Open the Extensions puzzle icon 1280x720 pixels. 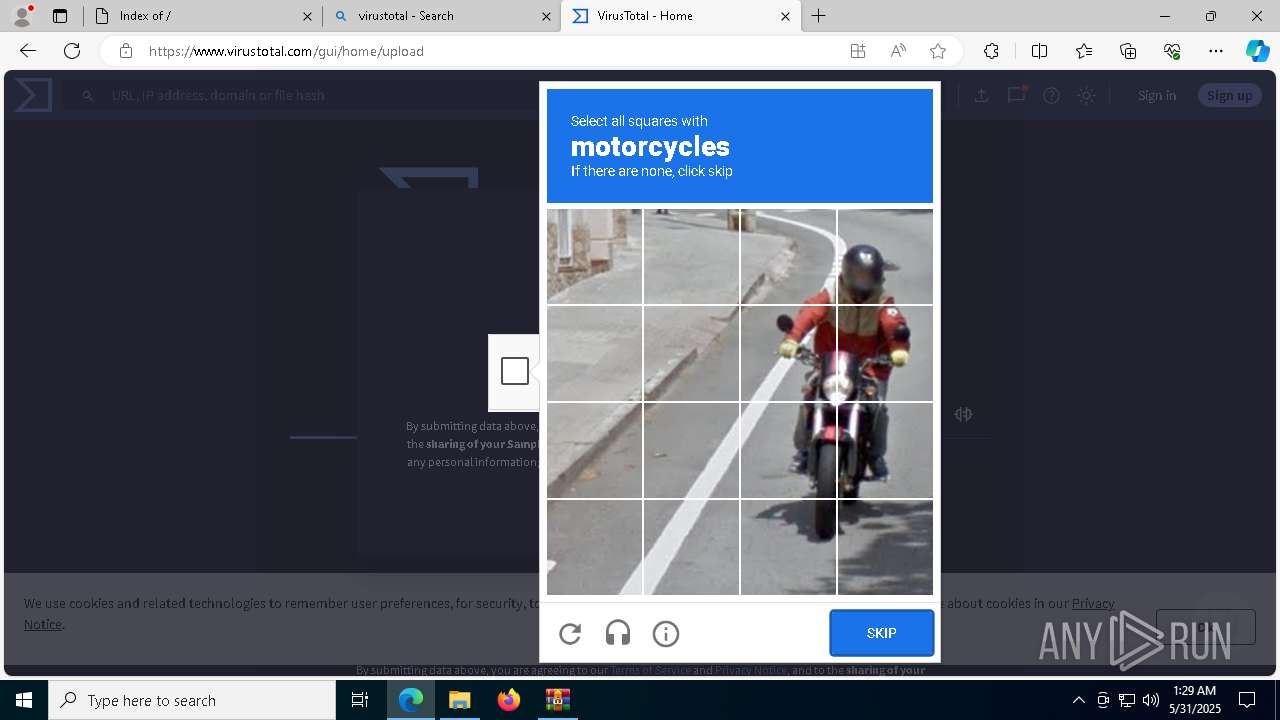(991, 51)
